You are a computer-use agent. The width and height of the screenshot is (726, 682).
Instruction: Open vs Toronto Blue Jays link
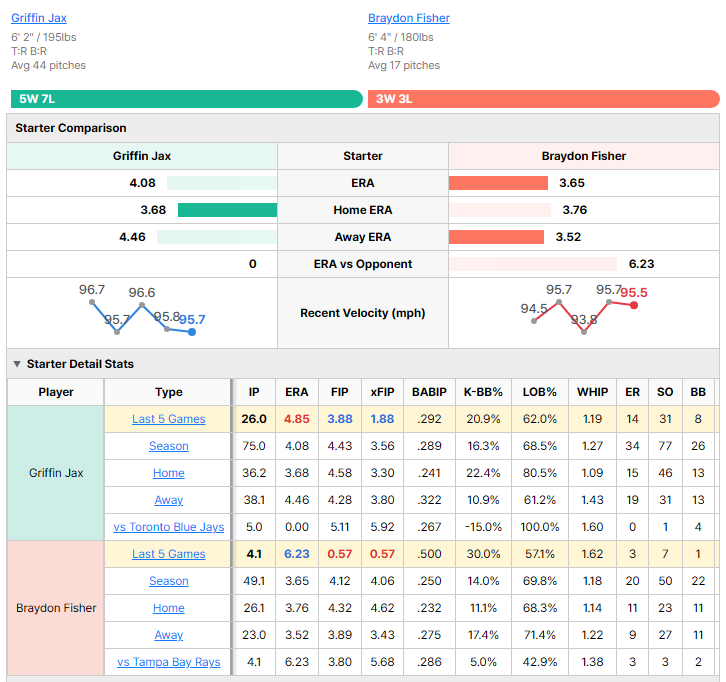tap(169, 527)
